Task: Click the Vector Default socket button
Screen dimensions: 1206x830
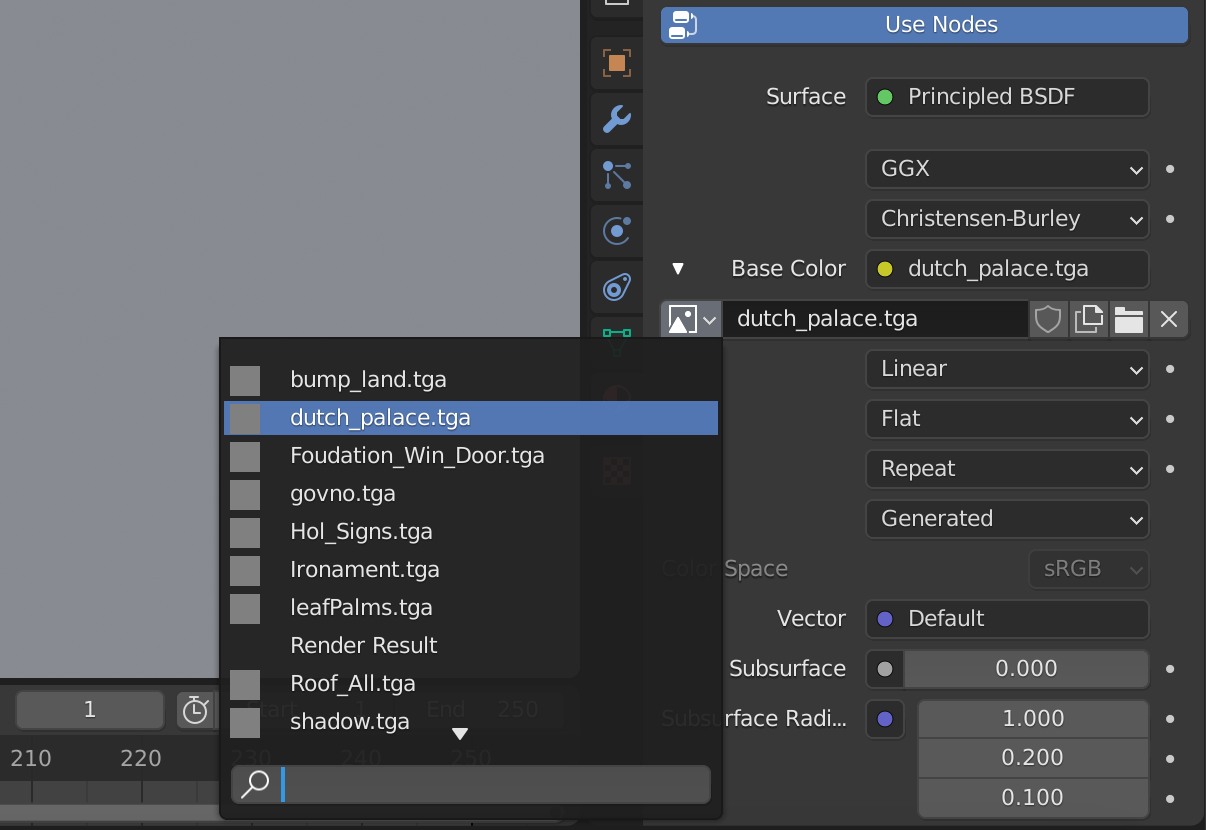Action: click(x=1007, y=619)
